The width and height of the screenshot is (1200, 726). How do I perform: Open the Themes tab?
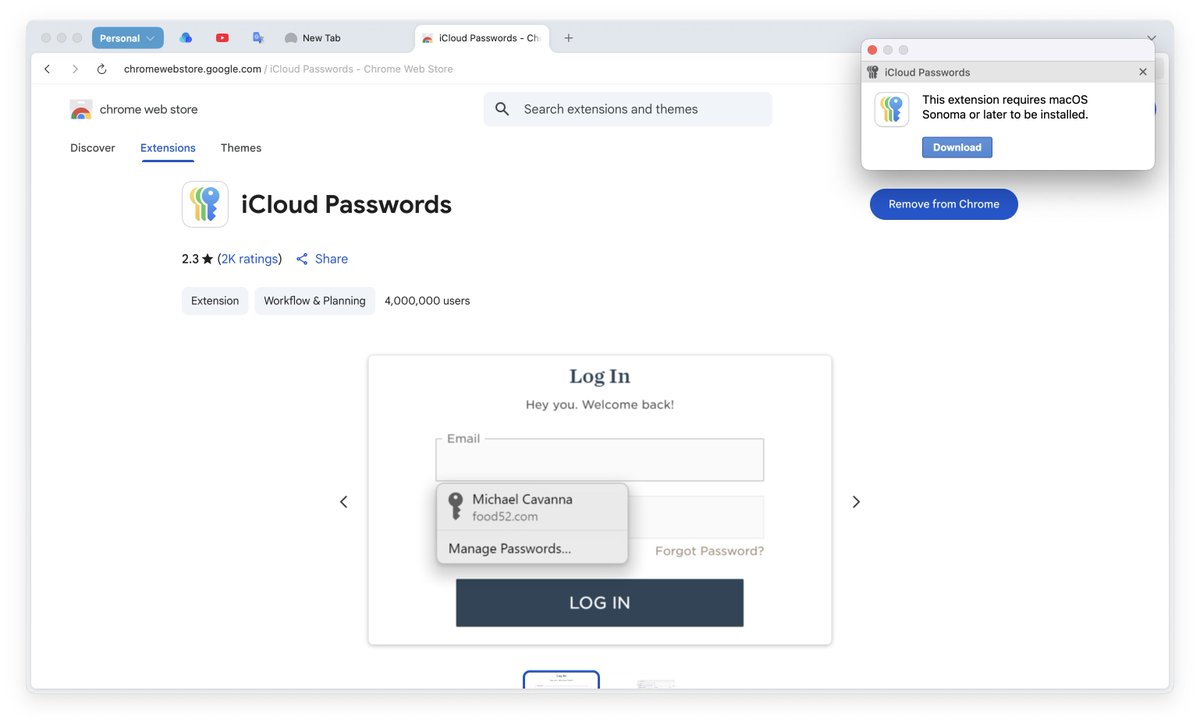point(241,148)
